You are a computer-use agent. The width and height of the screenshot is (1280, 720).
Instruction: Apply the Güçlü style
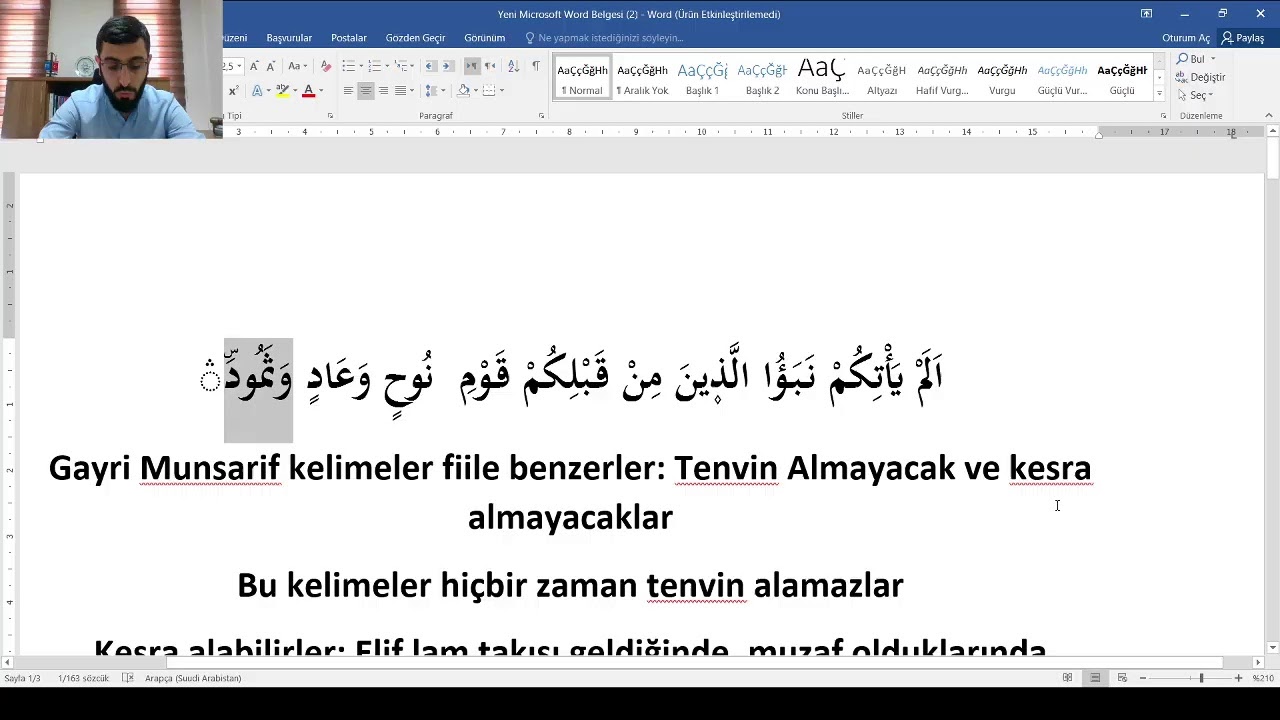point(1122,78)
